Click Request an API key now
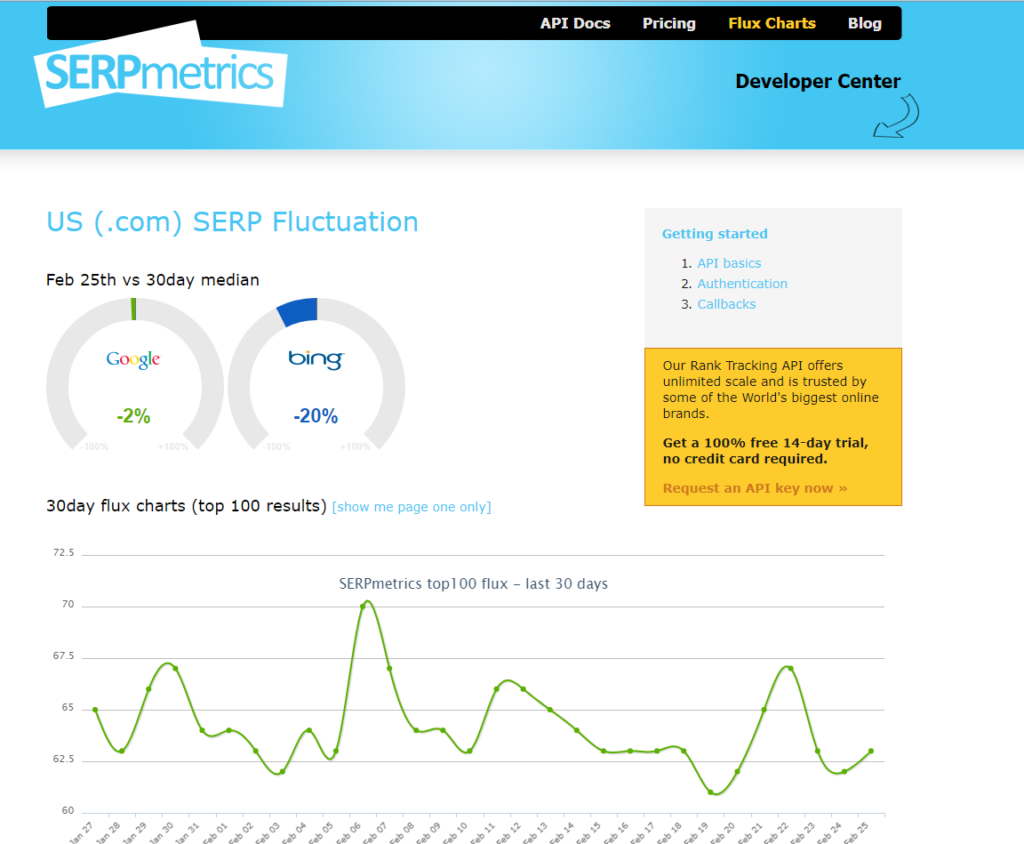 pos(755,488)
